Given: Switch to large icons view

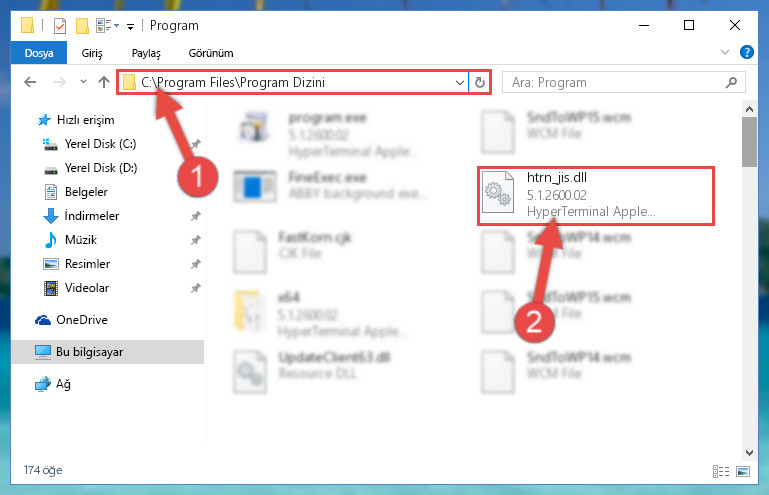Looking at the screenshot, I should [x=743, y=471].
